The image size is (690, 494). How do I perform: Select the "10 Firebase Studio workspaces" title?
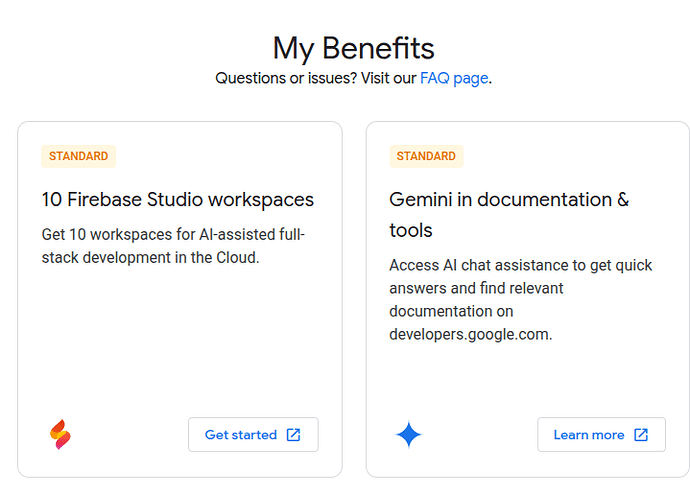[x=178, y=199]
